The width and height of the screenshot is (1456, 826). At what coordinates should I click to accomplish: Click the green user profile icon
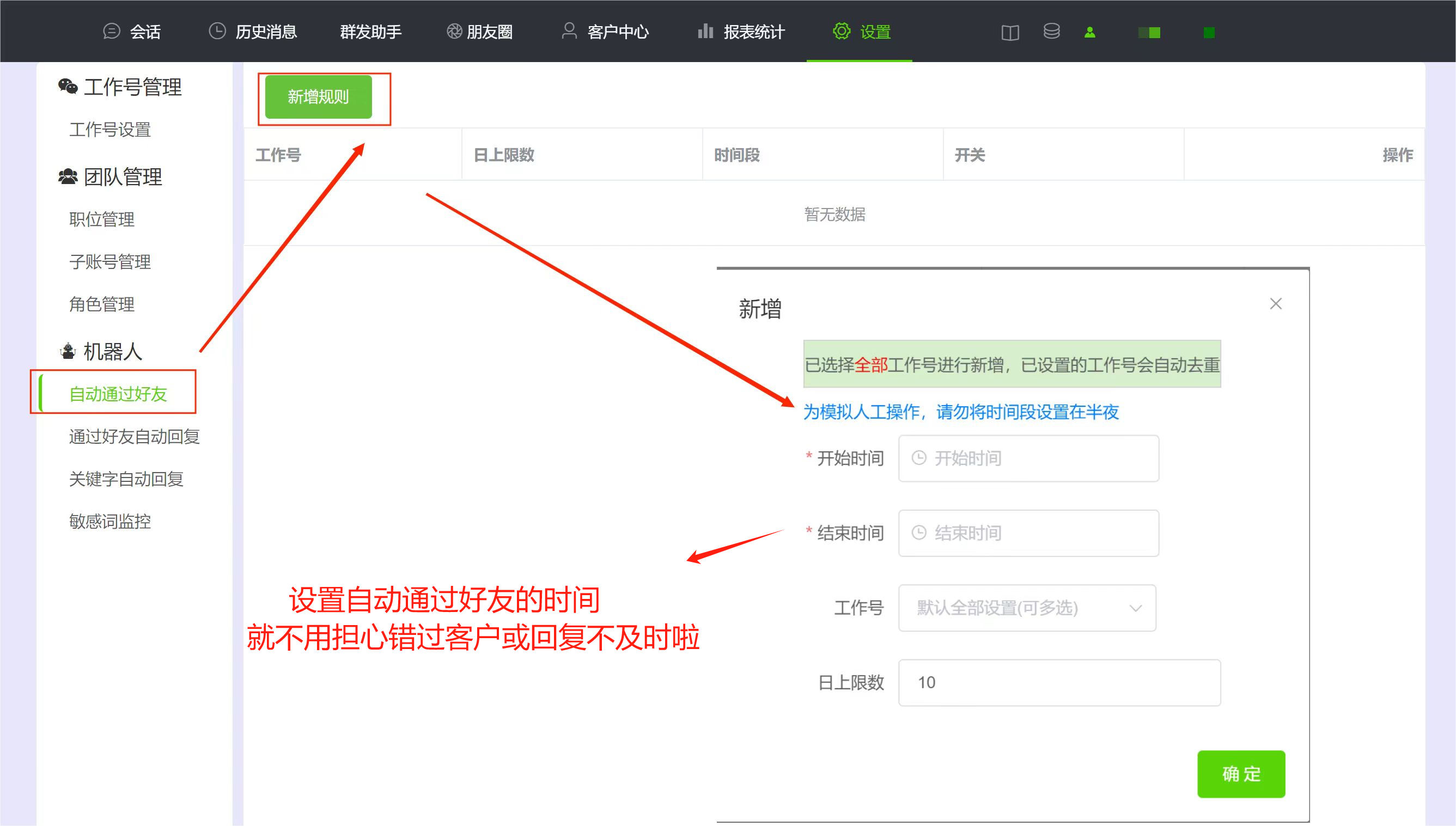[1089, 32]
